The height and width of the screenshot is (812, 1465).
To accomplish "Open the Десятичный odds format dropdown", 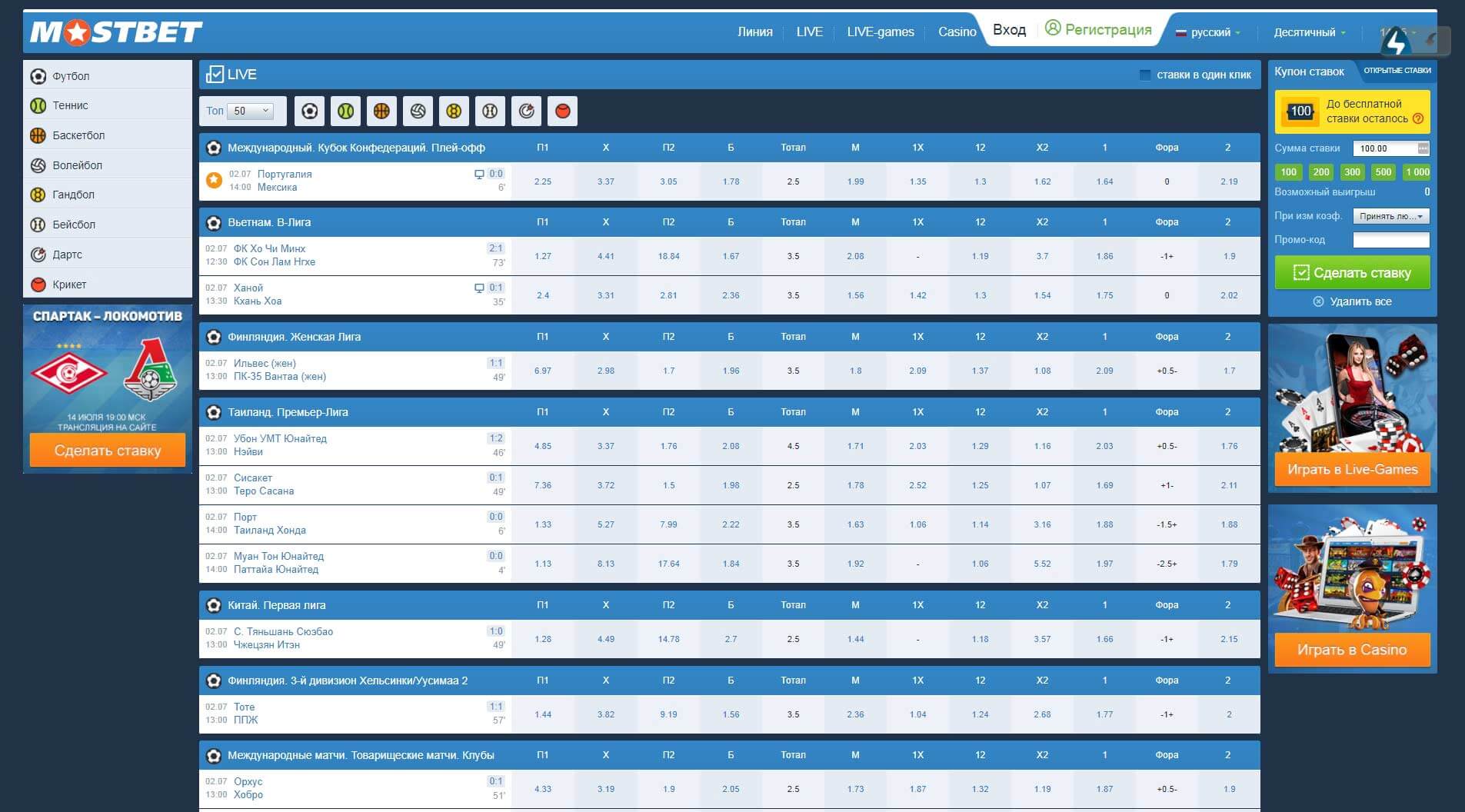I will [x=1310, y=32].
